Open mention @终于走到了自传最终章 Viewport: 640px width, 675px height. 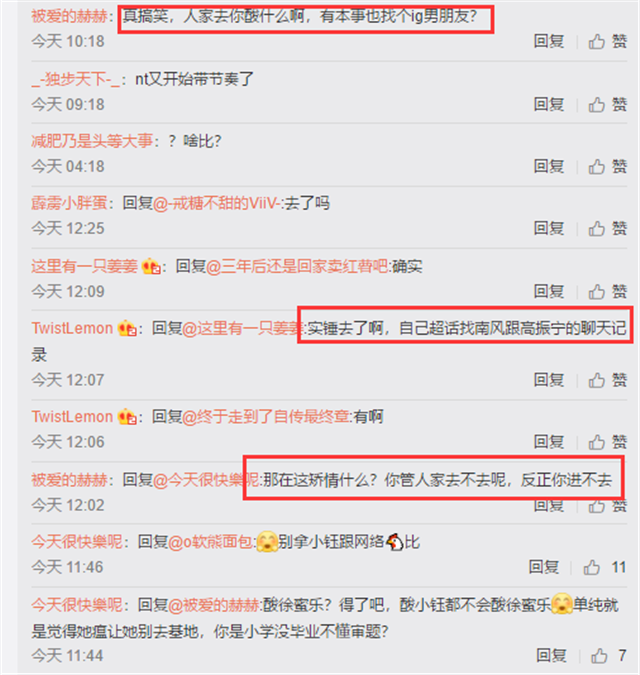point(266,417)
